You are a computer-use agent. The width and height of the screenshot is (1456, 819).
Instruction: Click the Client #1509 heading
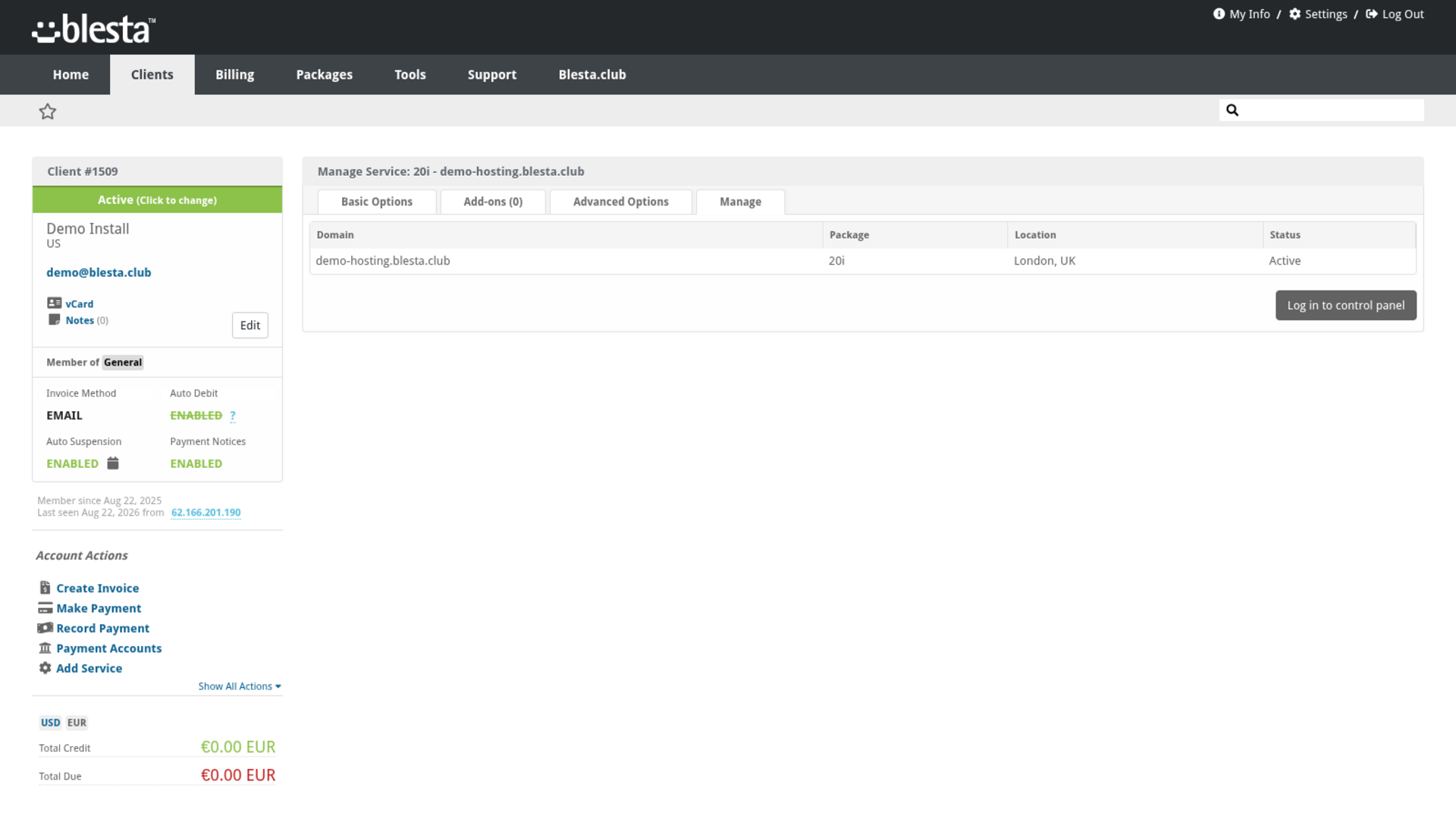point(82,171)
